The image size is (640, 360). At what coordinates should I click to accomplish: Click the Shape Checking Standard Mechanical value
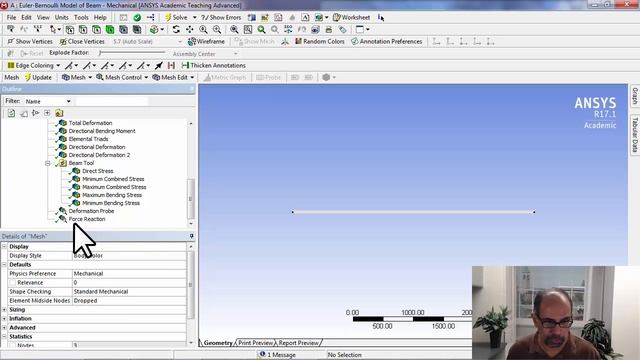click(129, 291)
